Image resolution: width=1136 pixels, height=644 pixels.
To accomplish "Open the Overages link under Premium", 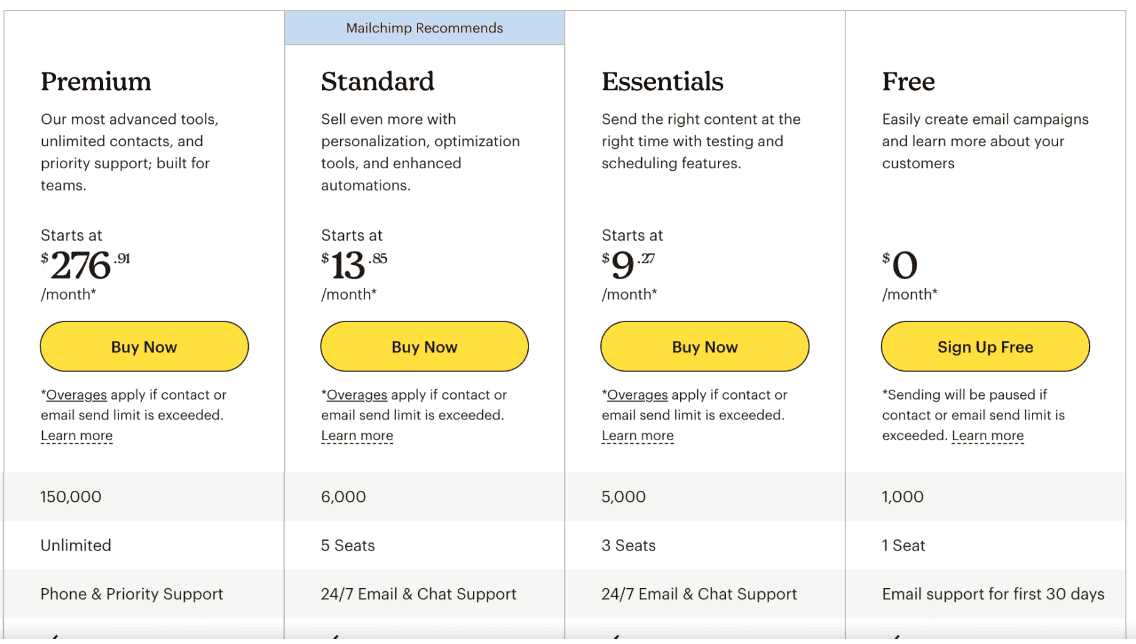I will [x=76, y=395].
